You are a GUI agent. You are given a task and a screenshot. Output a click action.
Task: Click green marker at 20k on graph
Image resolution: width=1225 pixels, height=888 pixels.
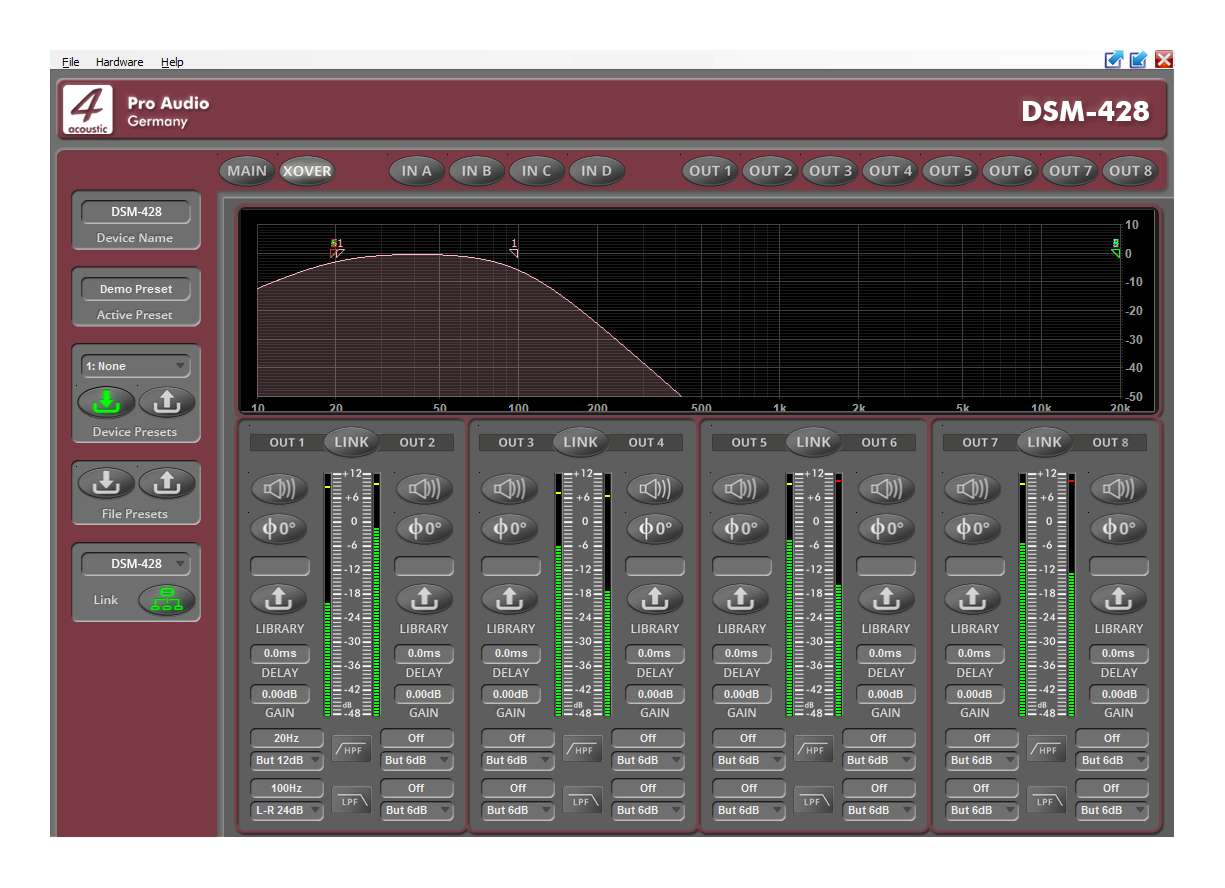click(1116, 249)
